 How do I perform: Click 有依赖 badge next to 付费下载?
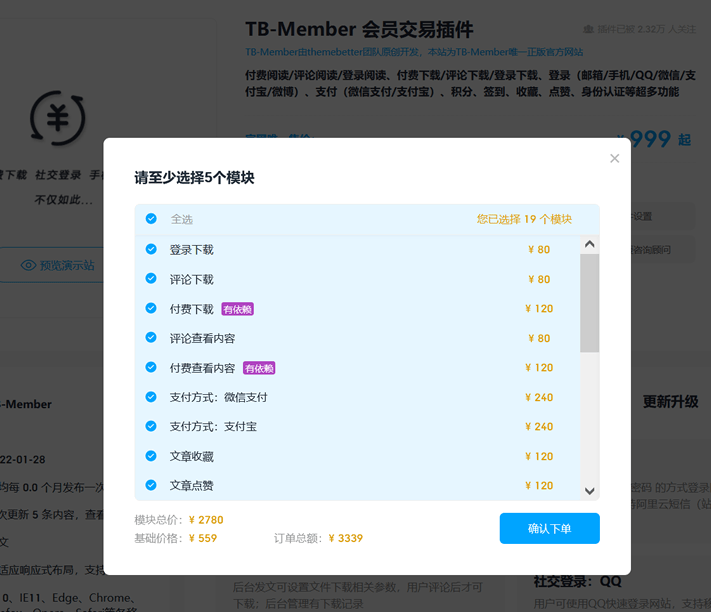pyautogui.click(x=238, y=309)
